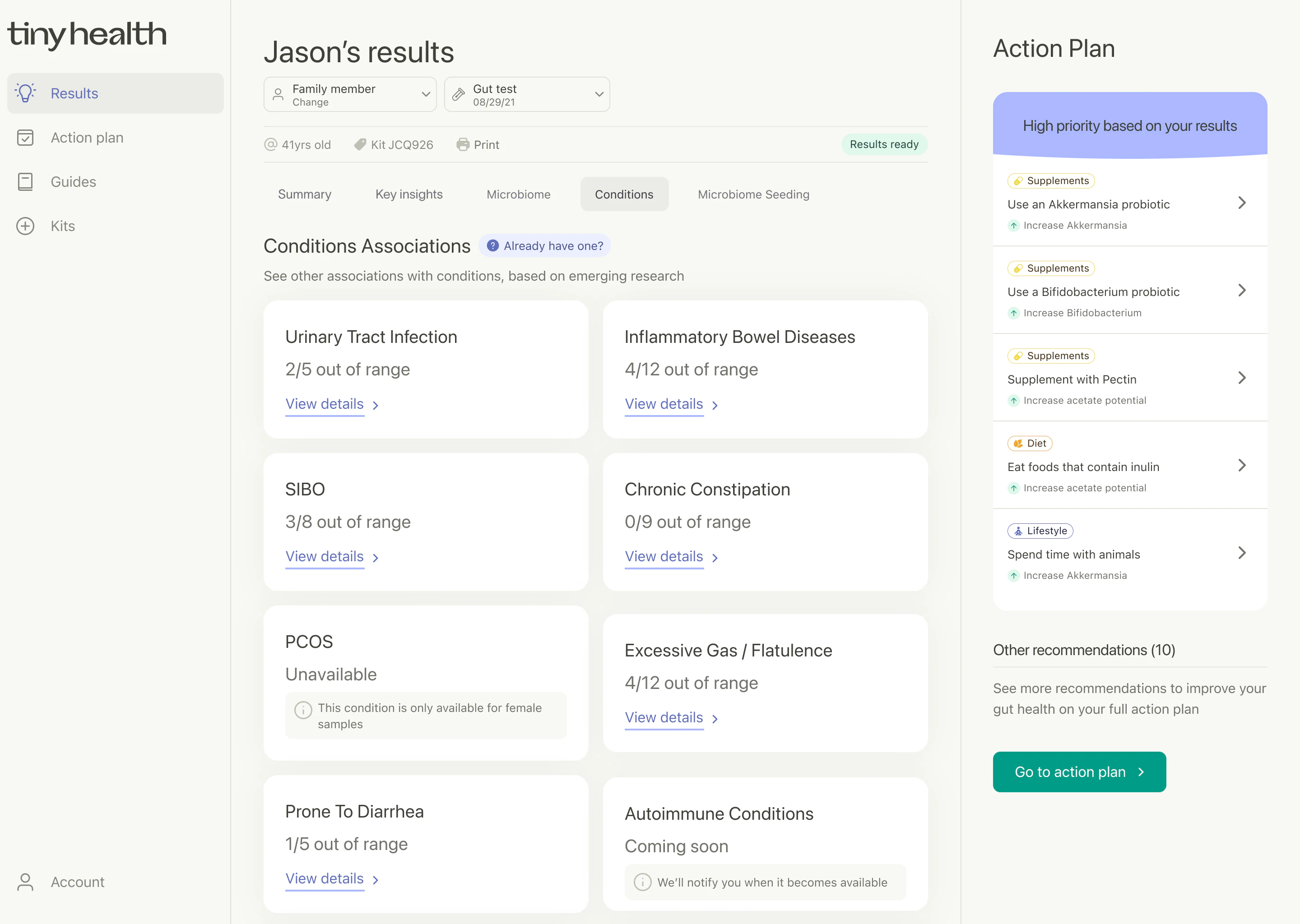Viewport: 1300px width, 924px height.
Task: Click the Diet tag food icon
Action: coord(1018,443)
